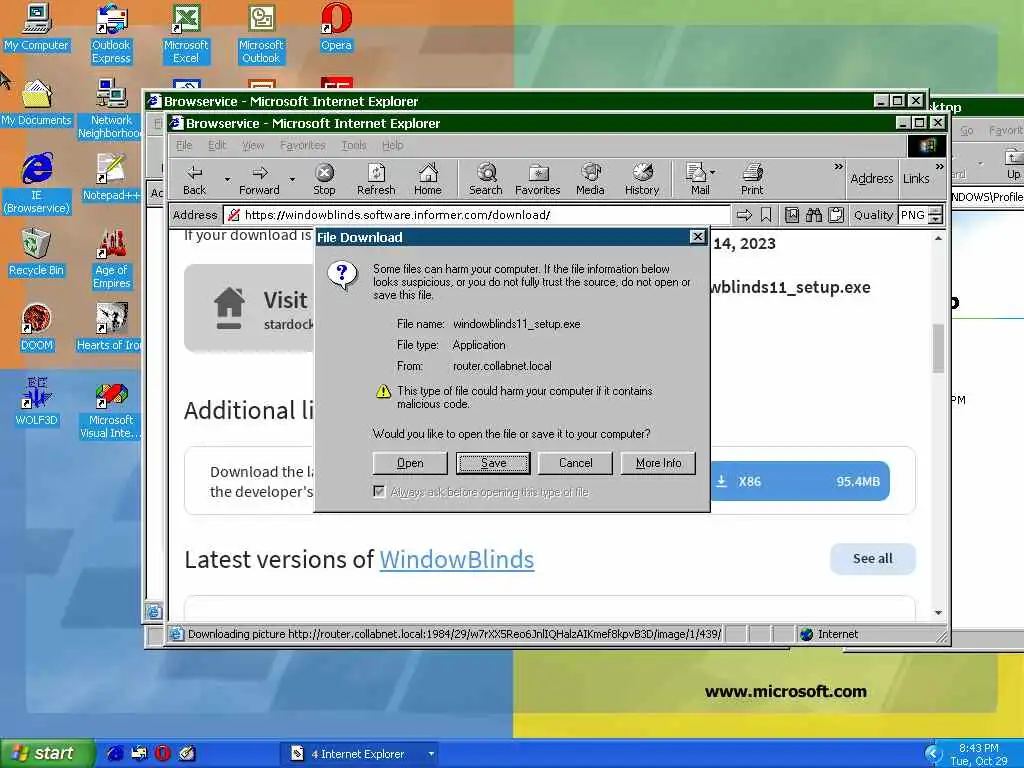Expand the Links bar chevron
The height and width of the screenshot is (768, 1024).
(x=939, y=167)
